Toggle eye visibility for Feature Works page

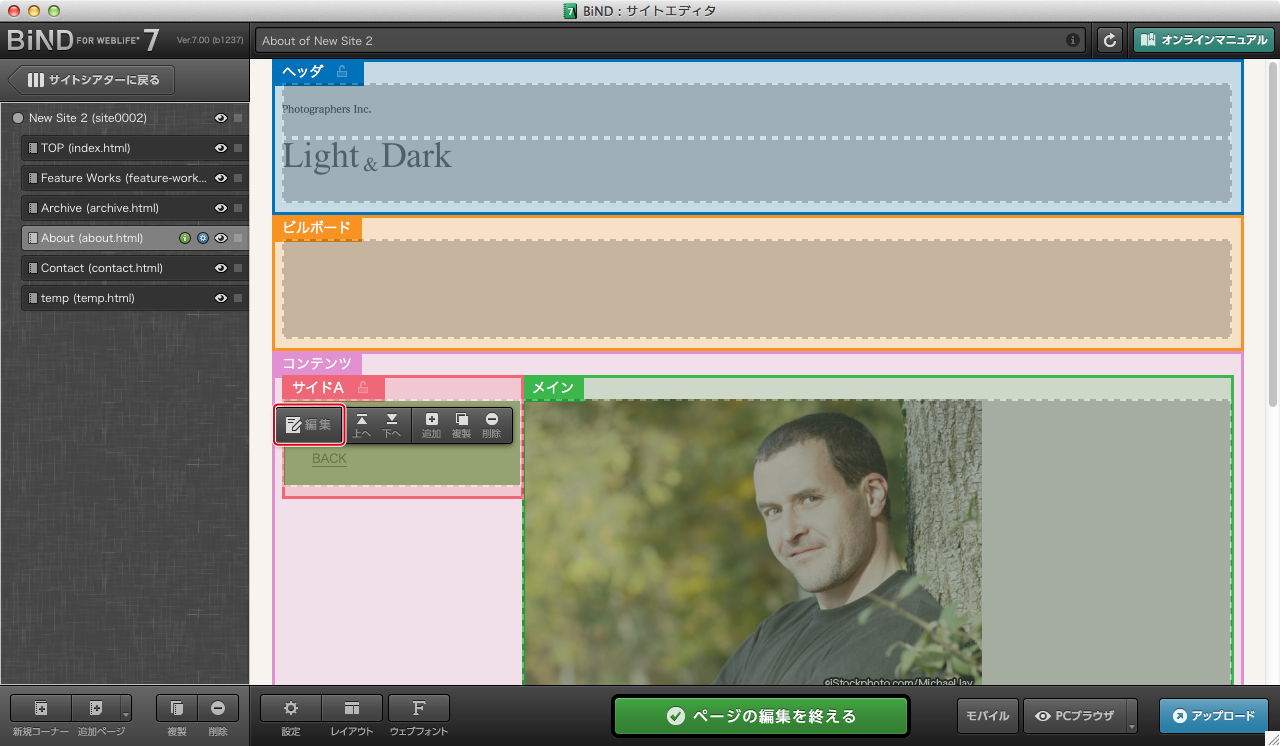pos(221,178)
